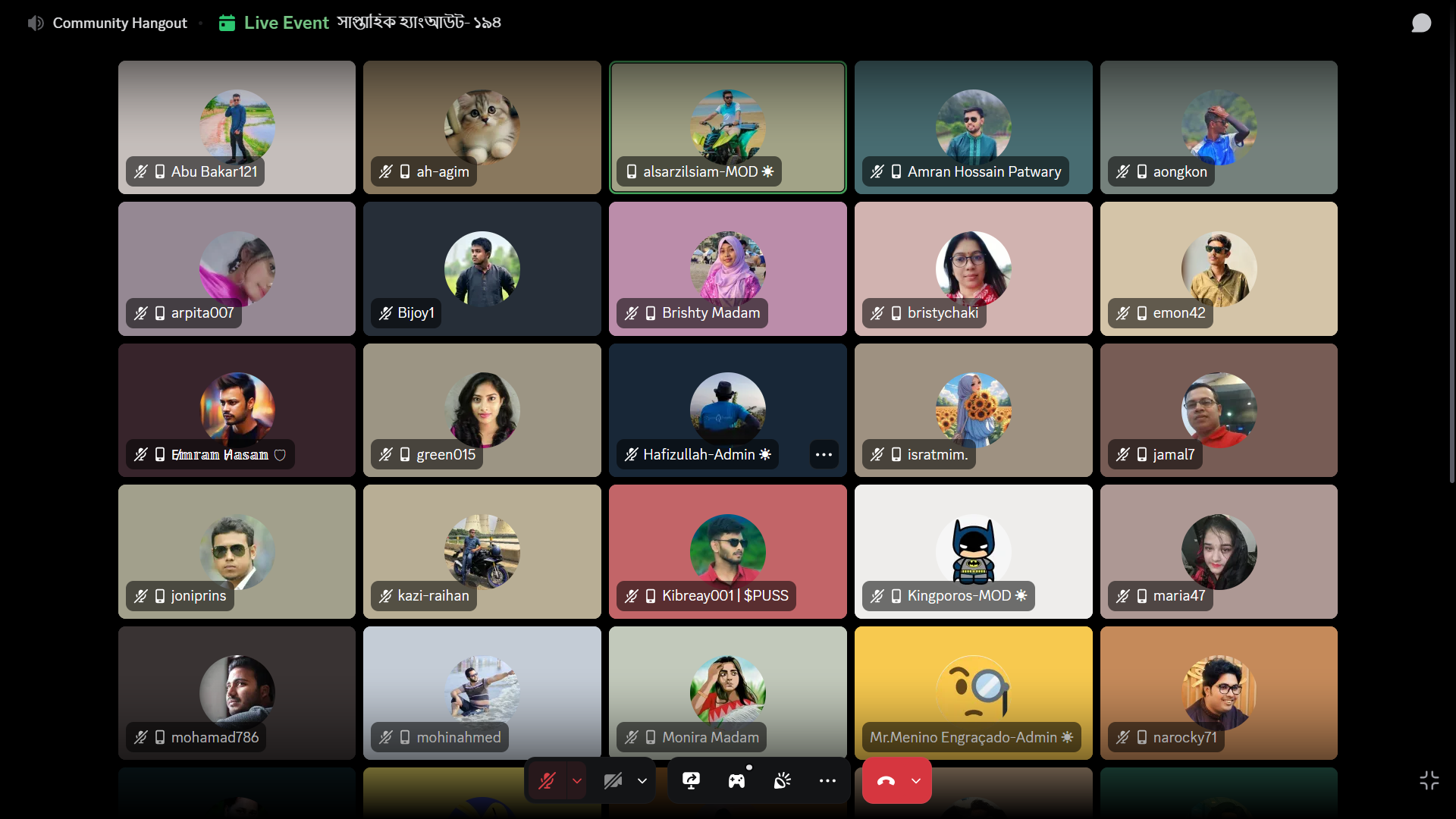Click the vertical scrollbar on the right edge
Screen dimensions: 1456x819
click(x=1451, y=243)
